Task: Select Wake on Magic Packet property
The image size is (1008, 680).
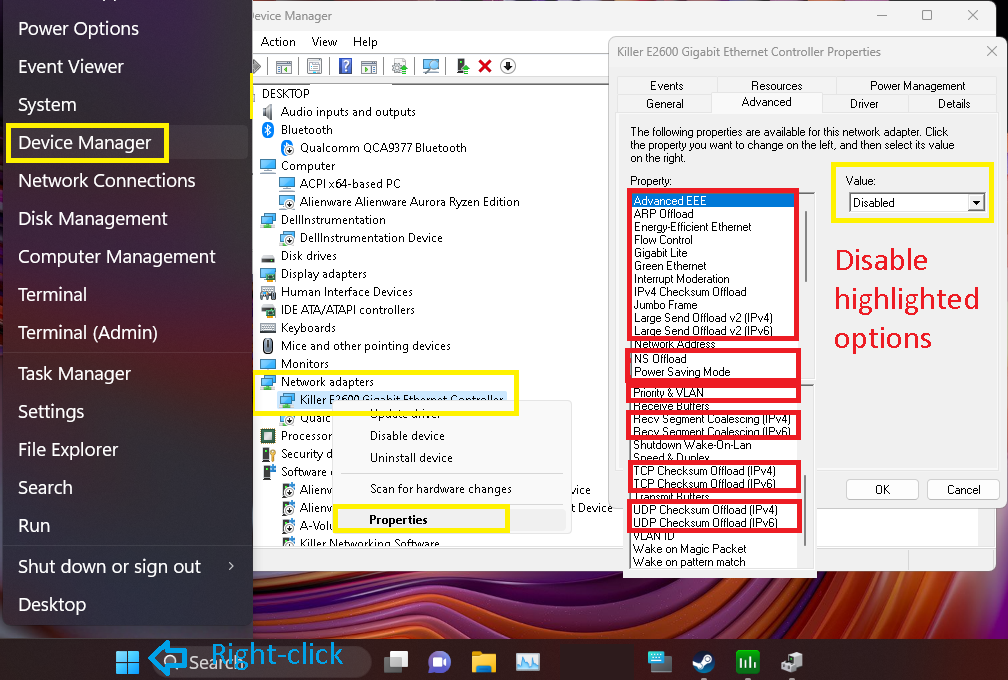Action: pos(689,549)
